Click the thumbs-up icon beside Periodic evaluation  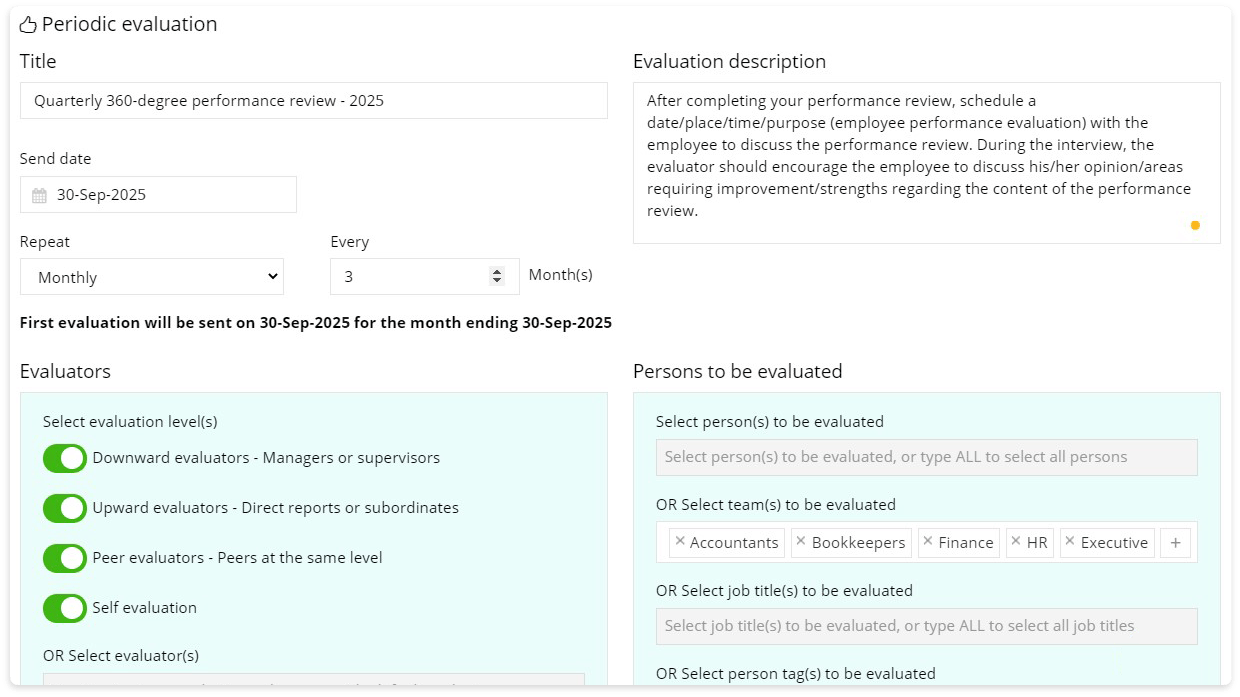point(30,22)
